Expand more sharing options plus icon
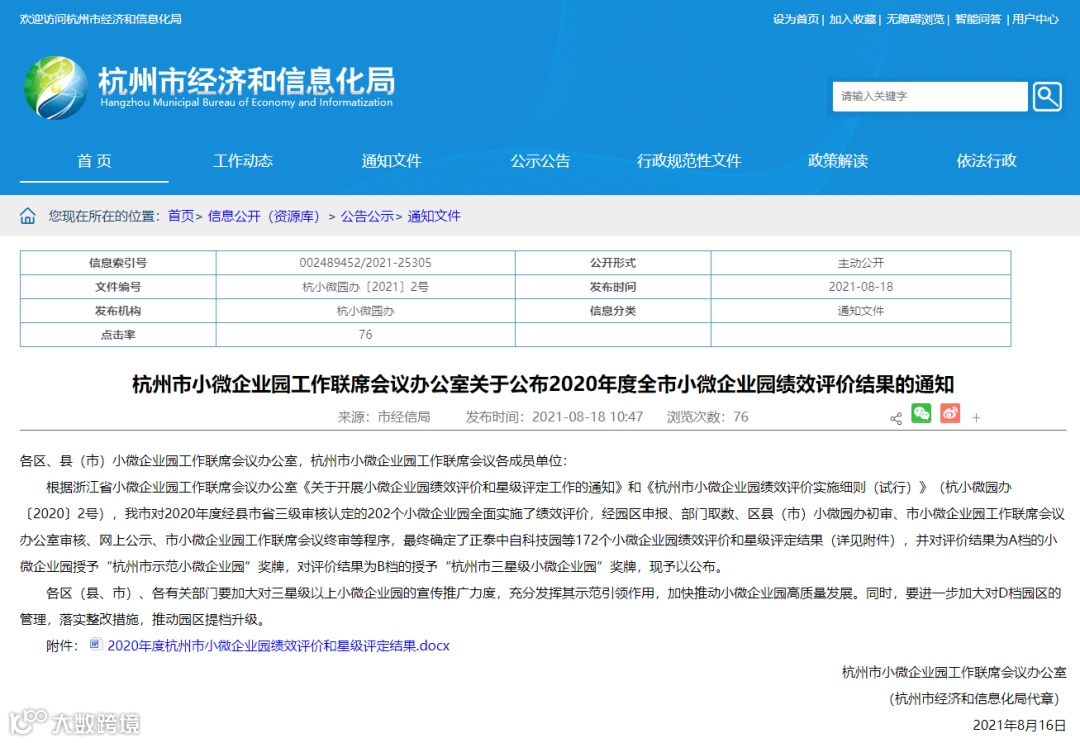1080x743 pixels. pyautogui.click(x=976, y=417)
